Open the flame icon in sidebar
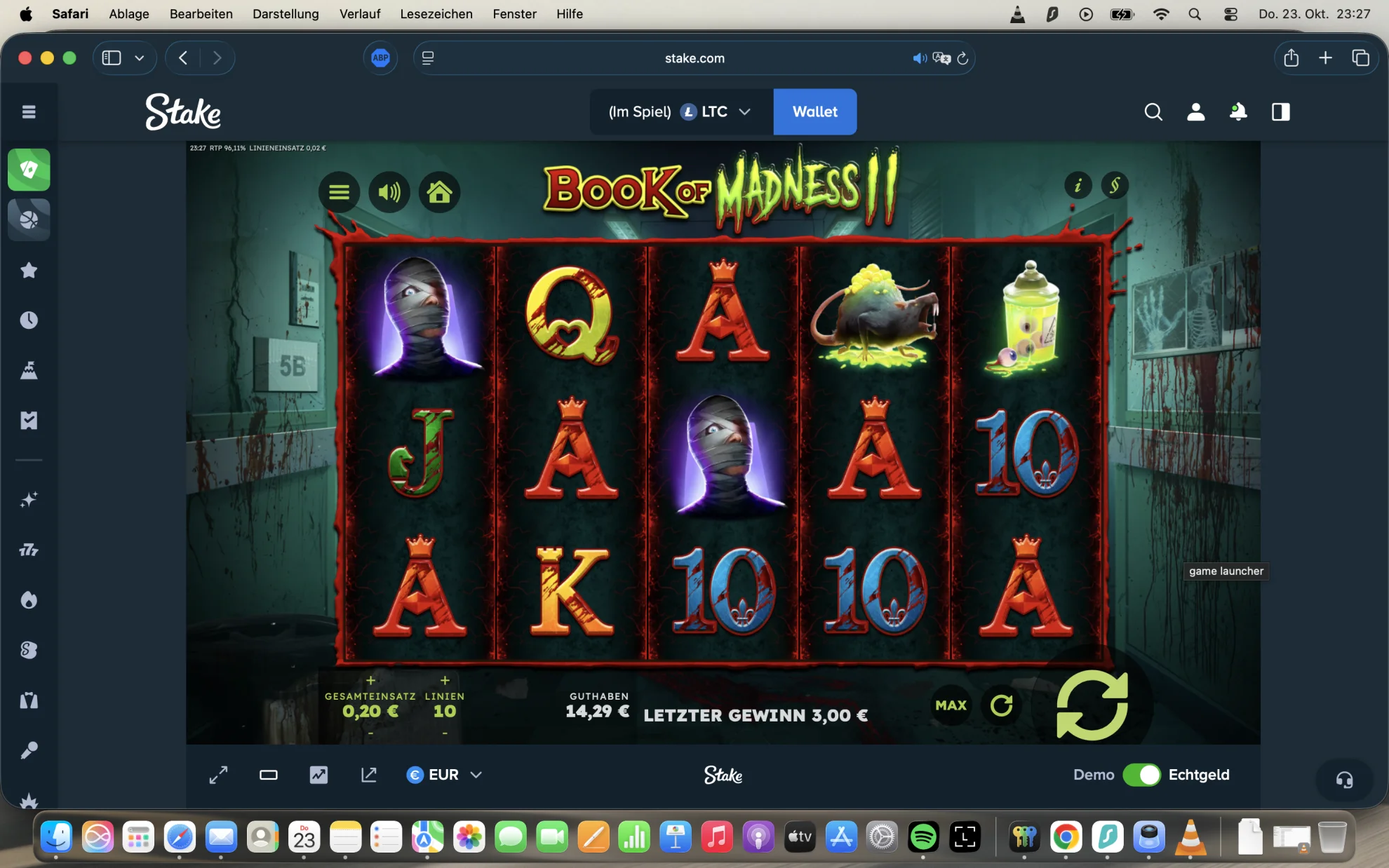The image size is (1389, 868). [x=29, y=600]
